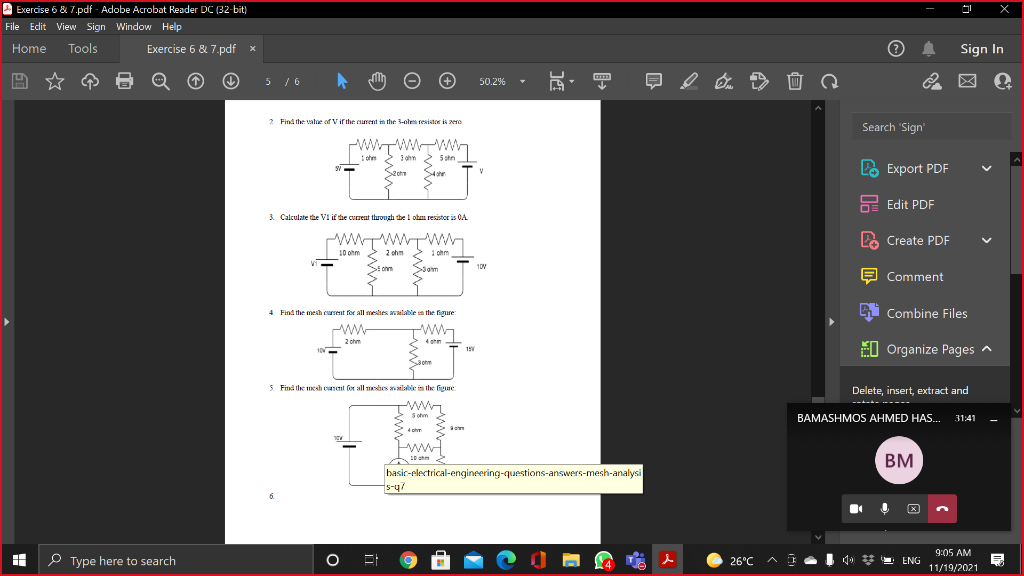Expand the Export PDF options
Screen dimensions: 1024x576
986,168
